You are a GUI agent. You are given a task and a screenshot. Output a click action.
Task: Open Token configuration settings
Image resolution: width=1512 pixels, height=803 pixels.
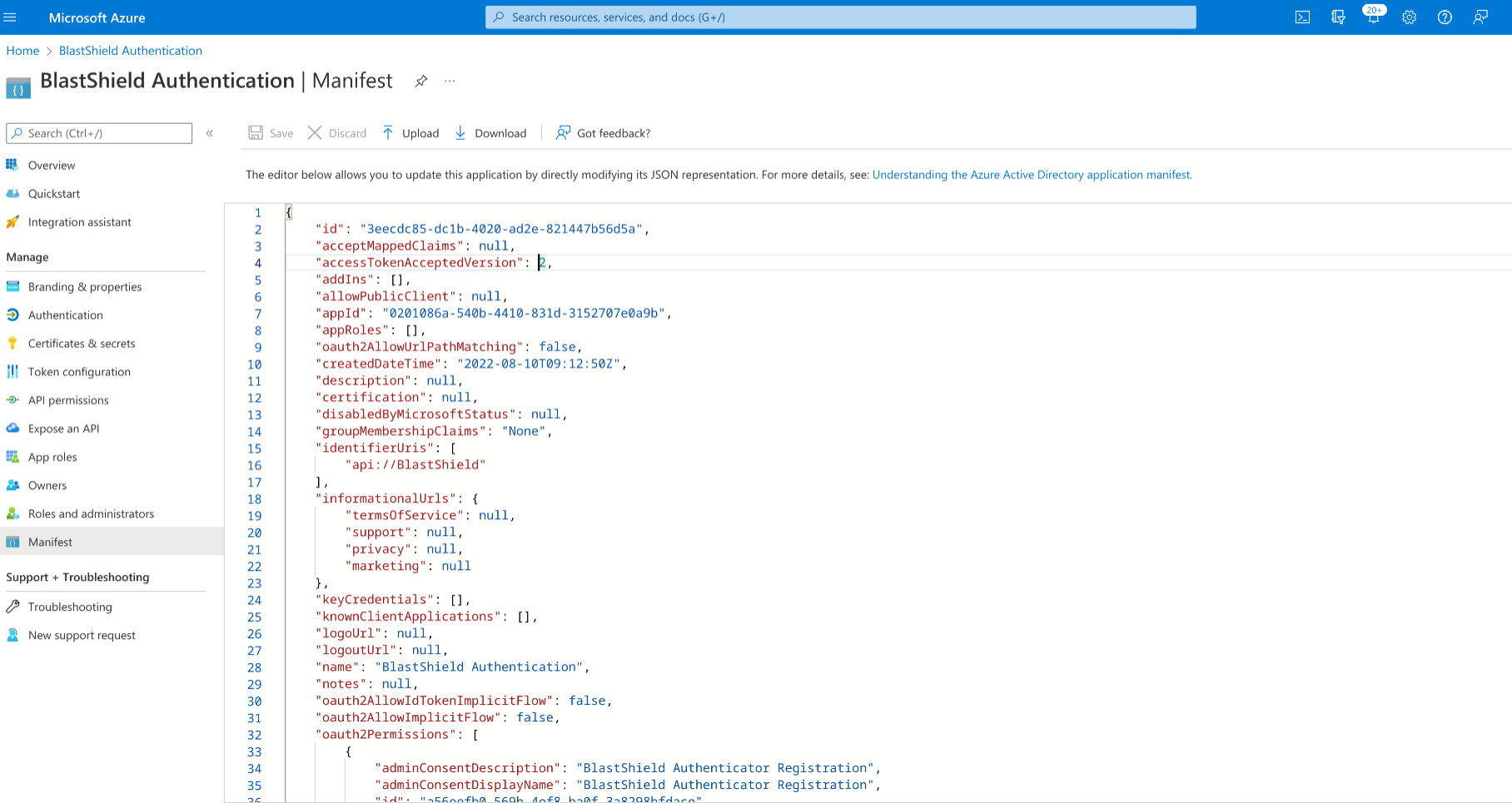[79, 372]
